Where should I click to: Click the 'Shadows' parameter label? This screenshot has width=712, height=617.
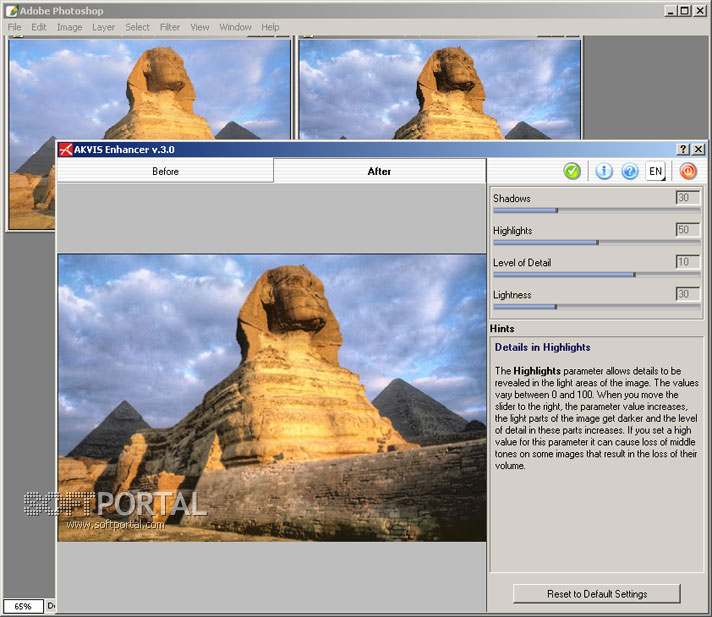pos(512,198)
